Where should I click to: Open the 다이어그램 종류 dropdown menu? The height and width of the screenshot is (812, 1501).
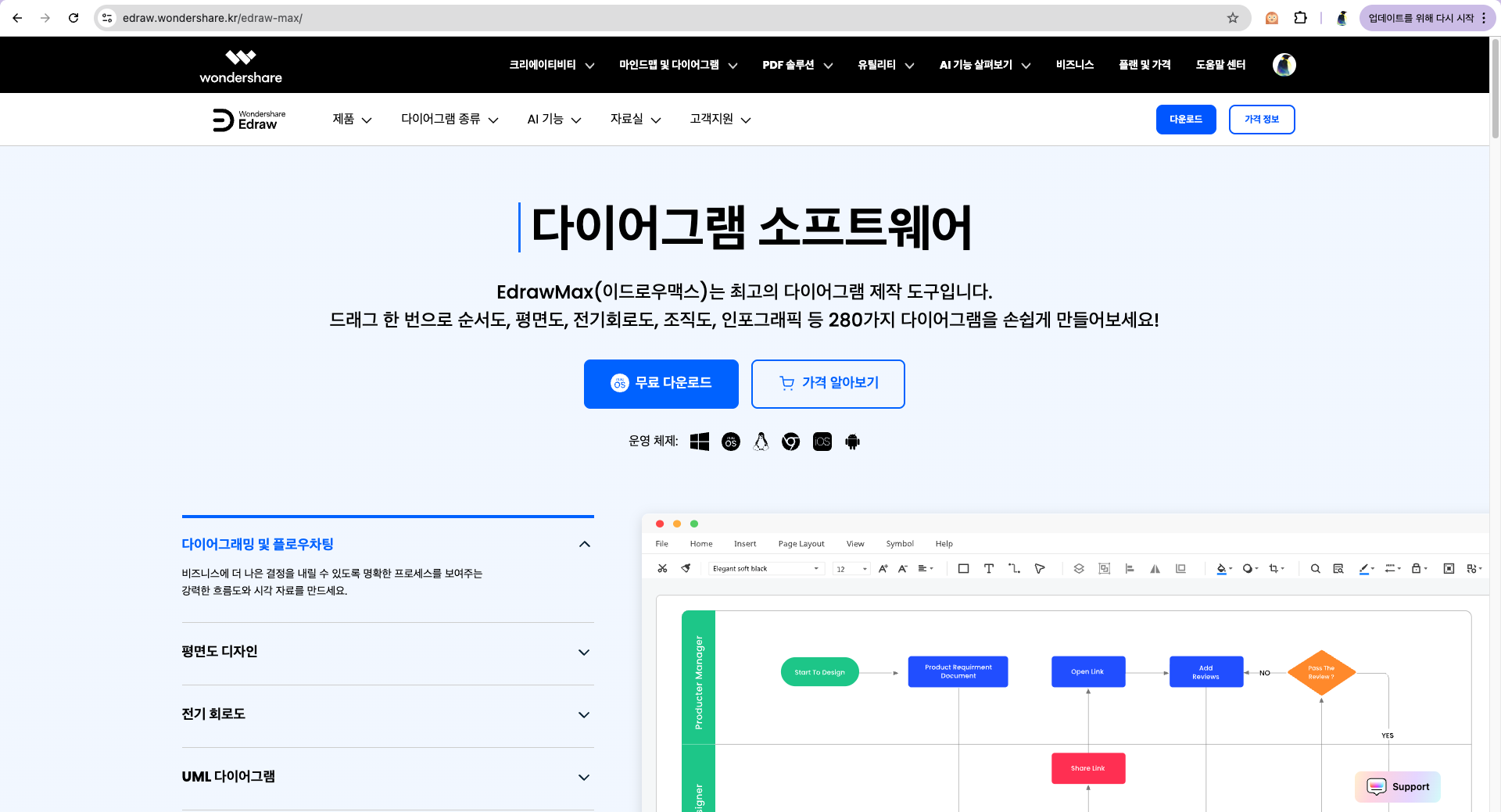(450, 120)
